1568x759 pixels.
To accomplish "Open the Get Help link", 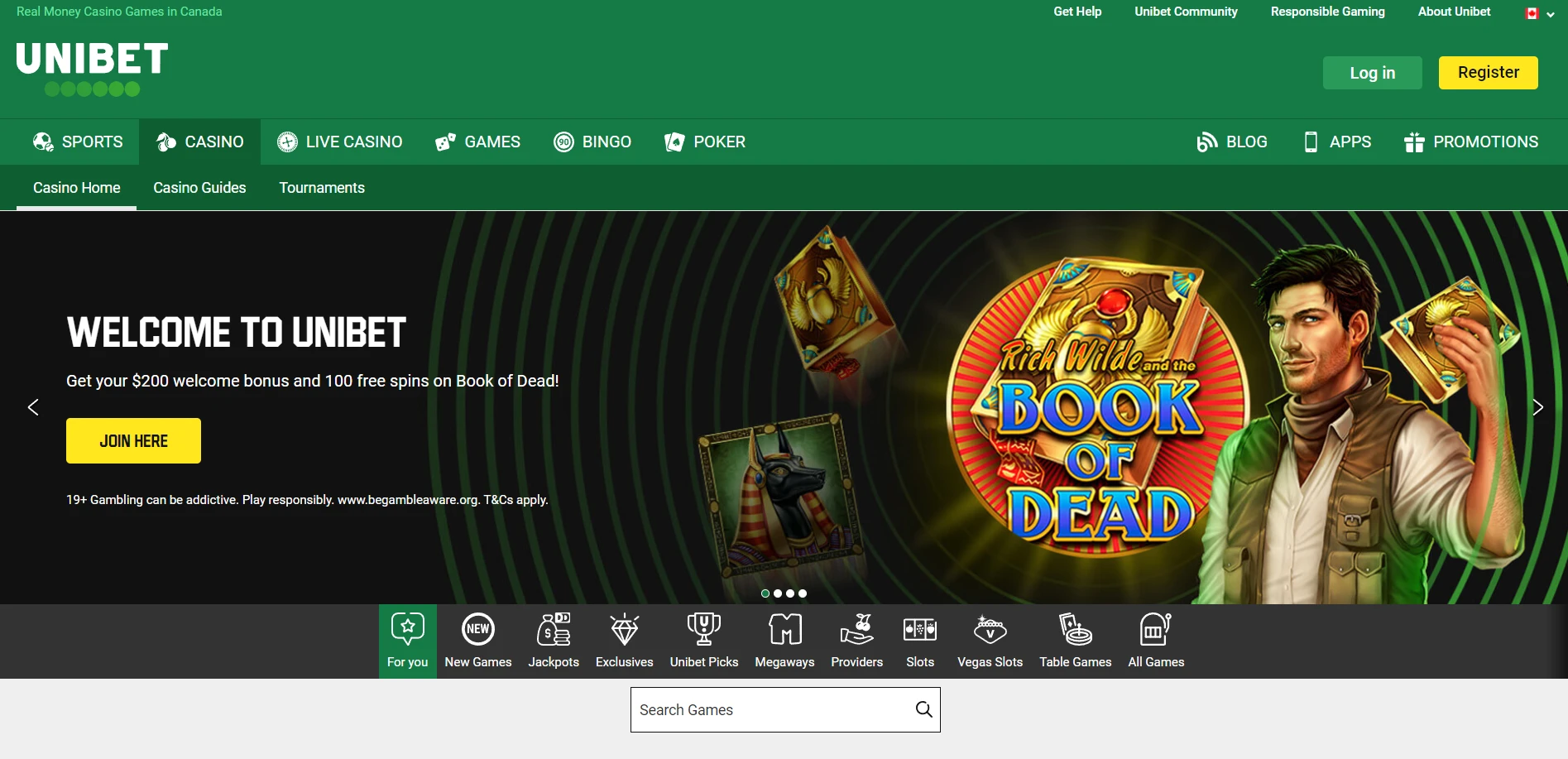I will (1077, 12).
